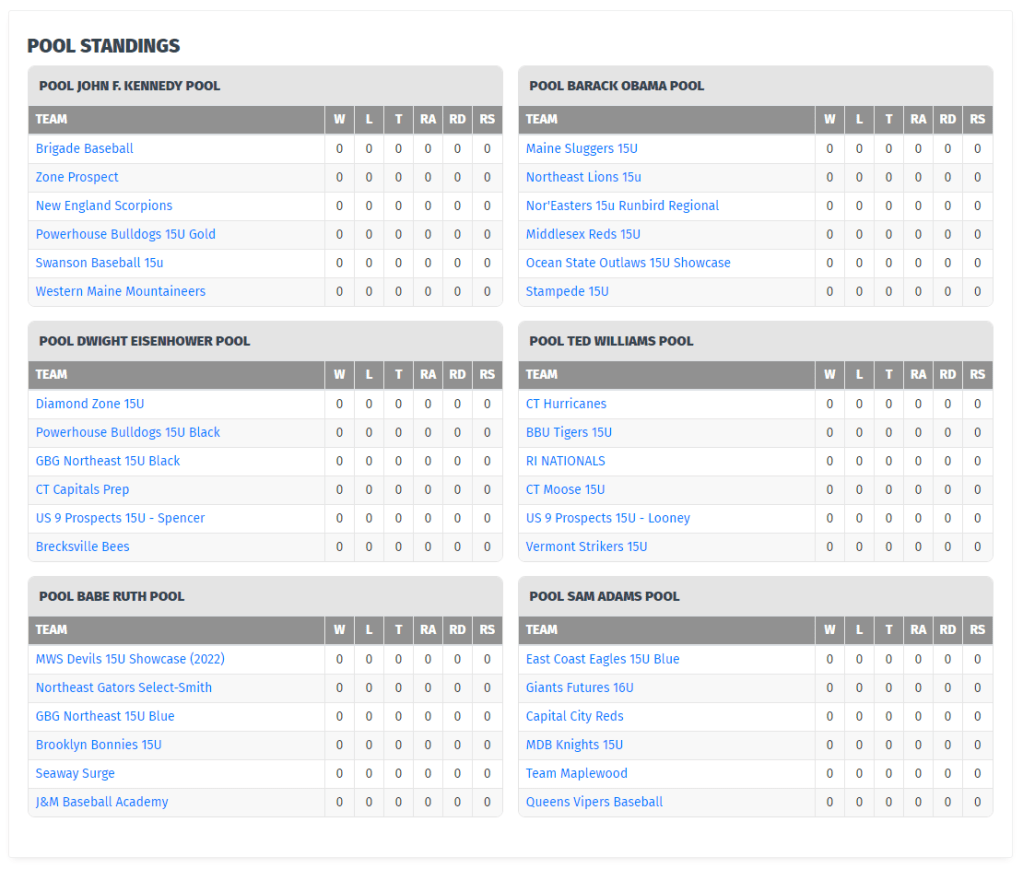The image size is (1023, 869).
Task: Open J&M Baseball Academy team link
Action: [x=102, y=802]
